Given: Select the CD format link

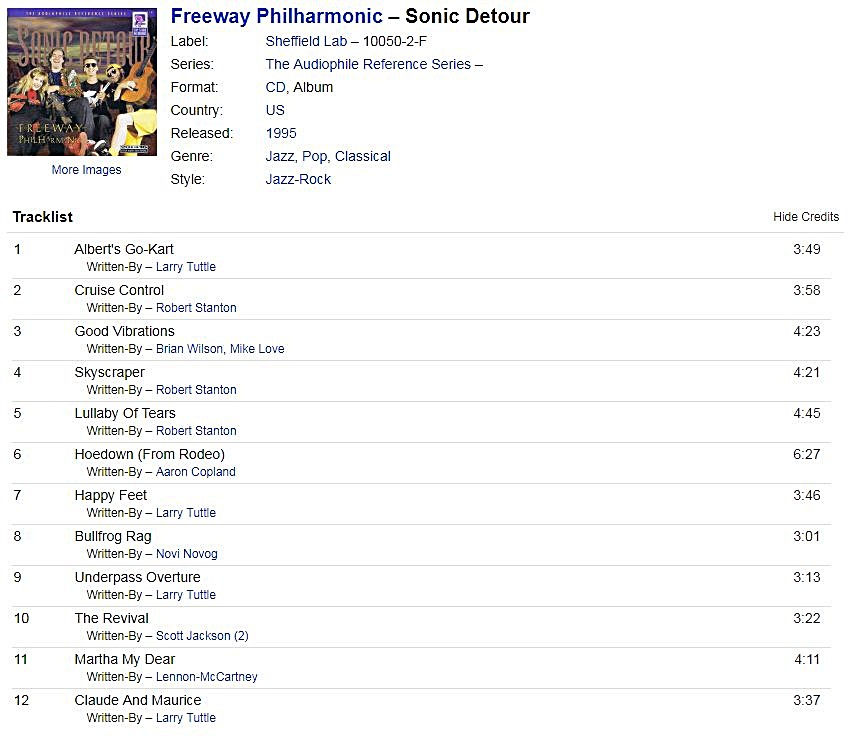Looking at the screenshot, I should (275, 87).
